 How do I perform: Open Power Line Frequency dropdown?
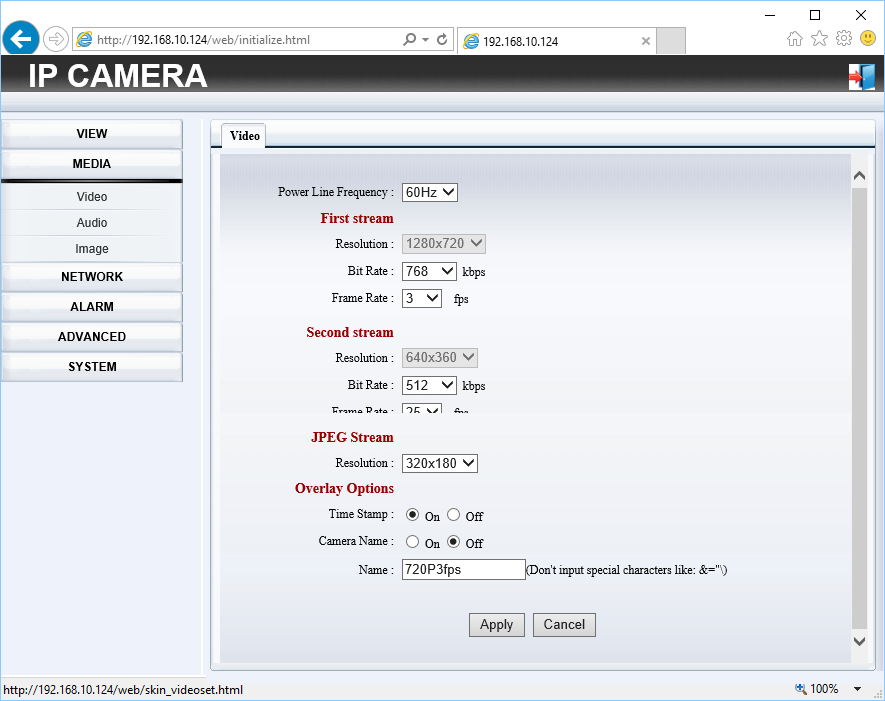(430, 192)
